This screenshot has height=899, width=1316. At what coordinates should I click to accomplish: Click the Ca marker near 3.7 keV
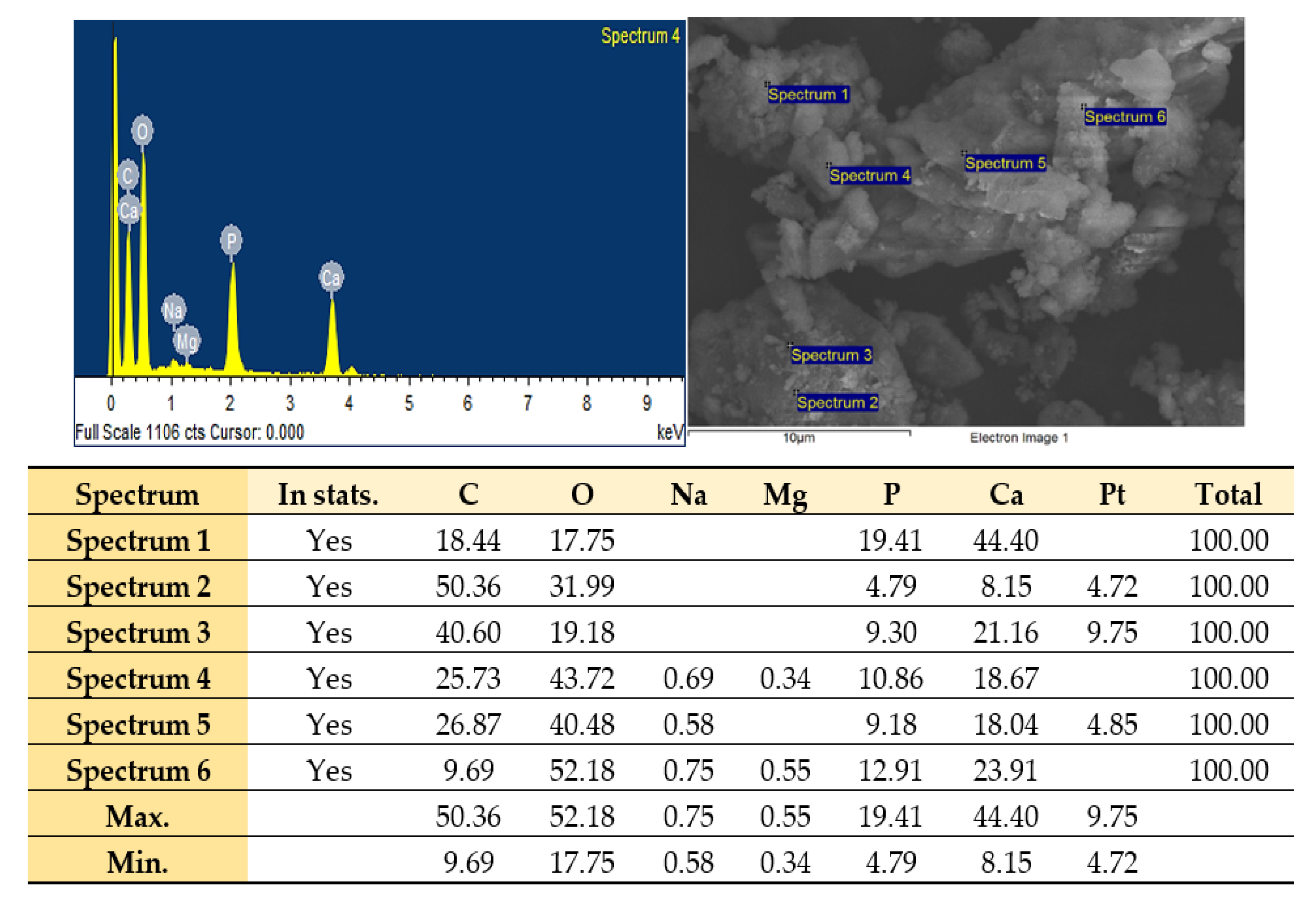(331, 277)
